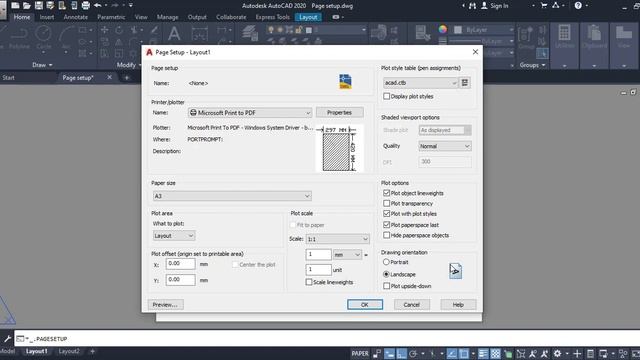640x360 pixels.
Task: Select Landscape drawing orientation radio
Action: pyautogui.click(x=386, y=274)
